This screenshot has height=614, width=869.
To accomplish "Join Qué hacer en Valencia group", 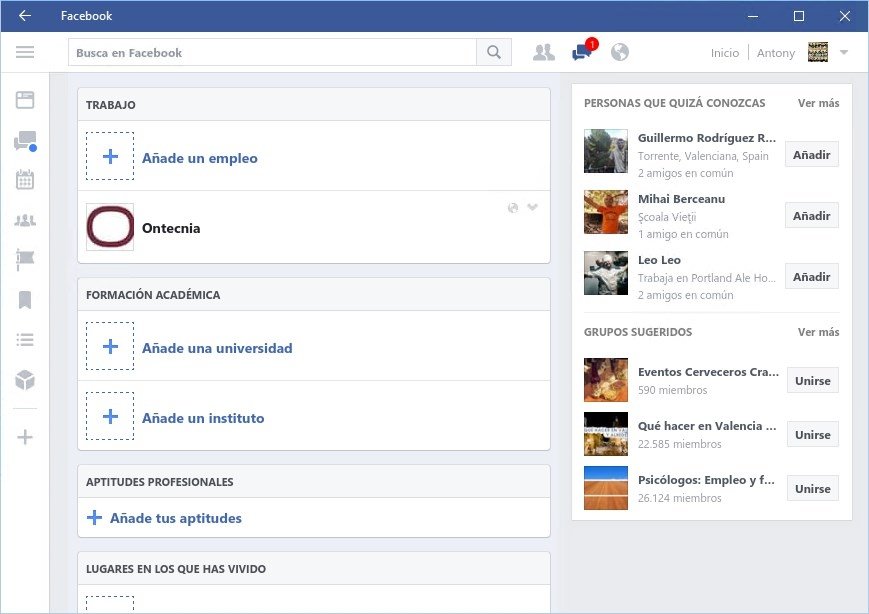I will coord(812,434).
